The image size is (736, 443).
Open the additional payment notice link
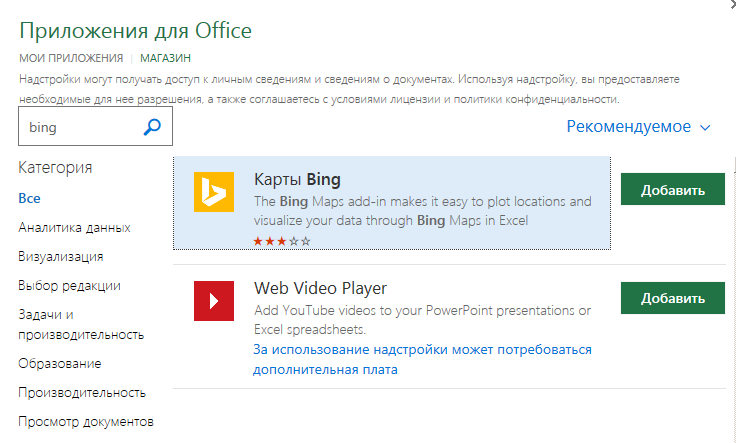422,359
